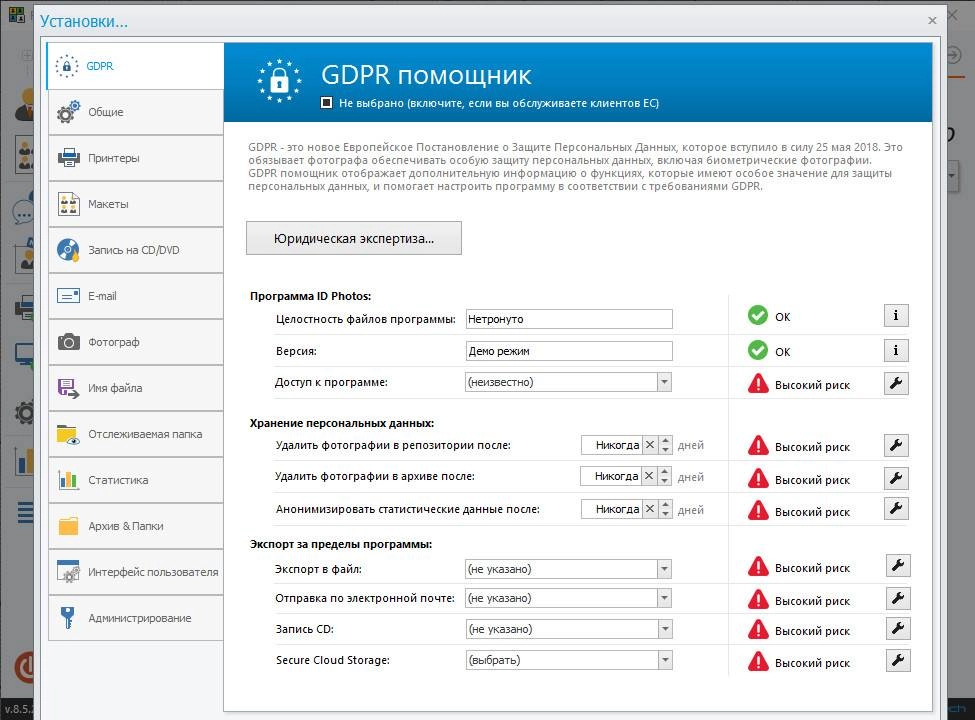This screenshot has height=720, width=975.
Task: Click wrench icon for Доступ к программе
Action: pyautogui.click(x=896, y=383)
